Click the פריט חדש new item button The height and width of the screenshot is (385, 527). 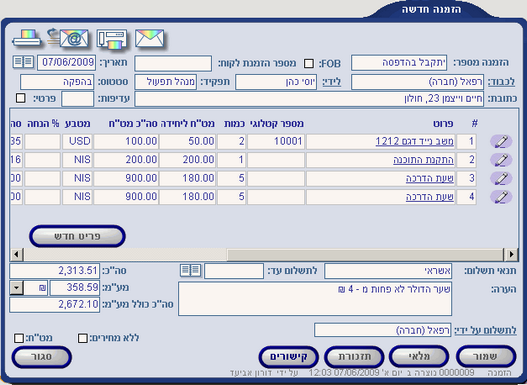[77, 236]
